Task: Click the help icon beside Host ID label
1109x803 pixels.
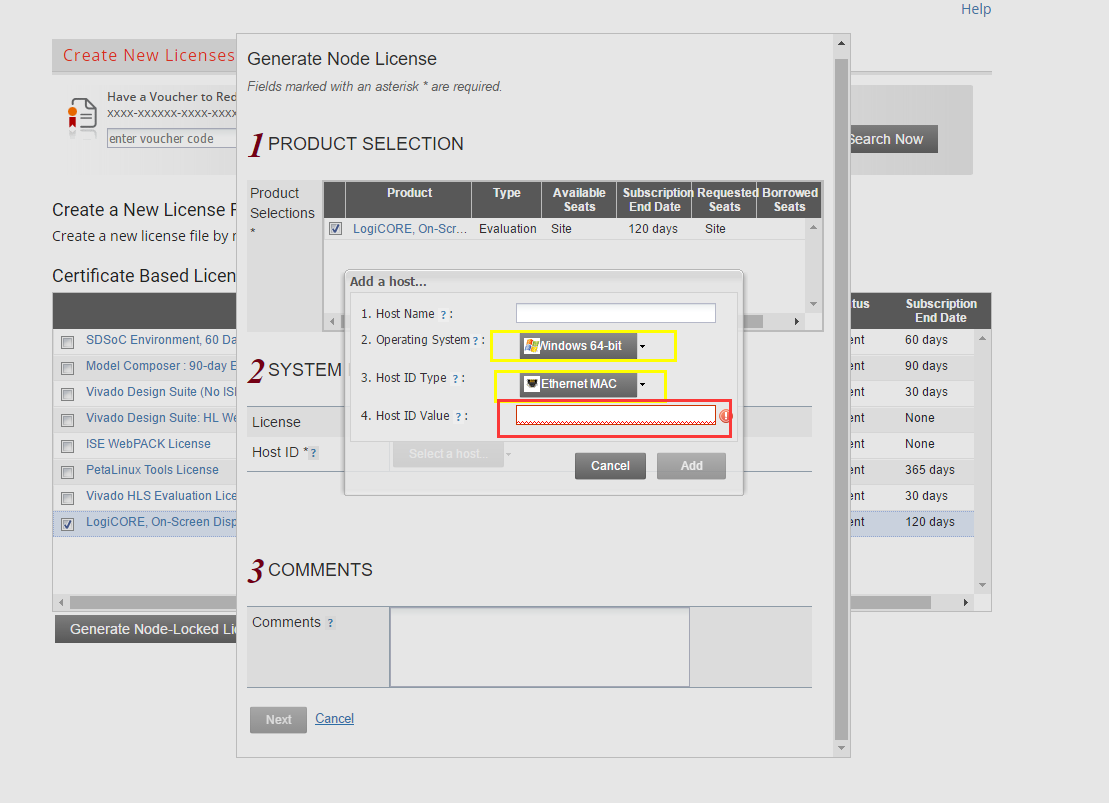Action: pos(314,452)
